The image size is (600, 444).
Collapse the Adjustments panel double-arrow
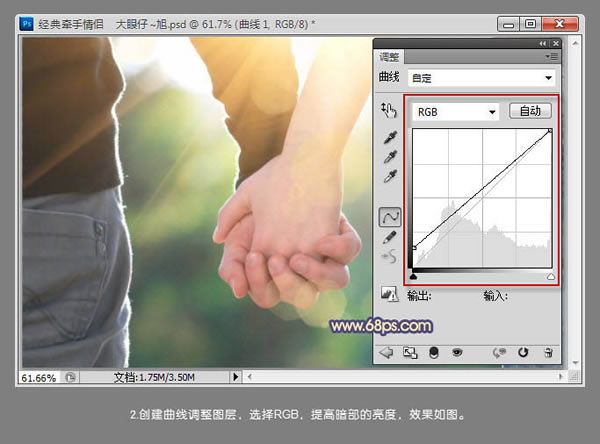pyautogui.click(x=543, y=44)
